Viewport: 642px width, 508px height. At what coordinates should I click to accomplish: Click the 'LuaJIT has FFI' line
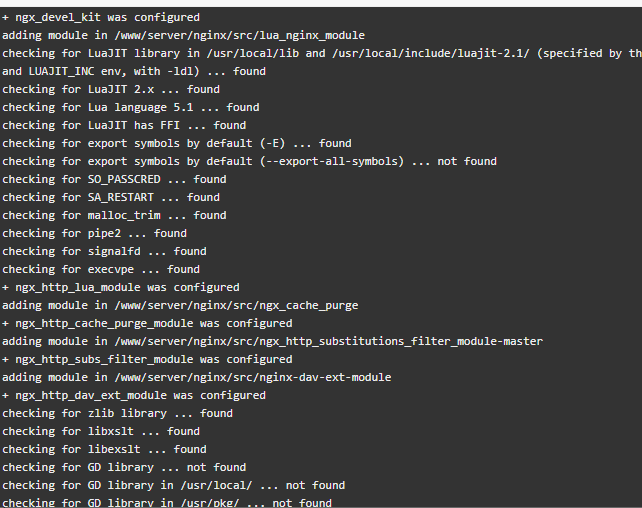[x=124, y=125]
